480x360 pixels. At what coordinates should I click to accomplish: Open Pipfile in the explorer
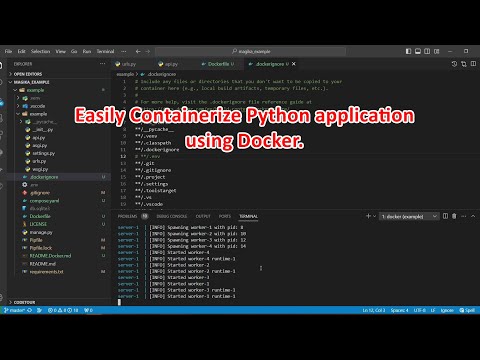pyautogui.click(x=36, y=240)
